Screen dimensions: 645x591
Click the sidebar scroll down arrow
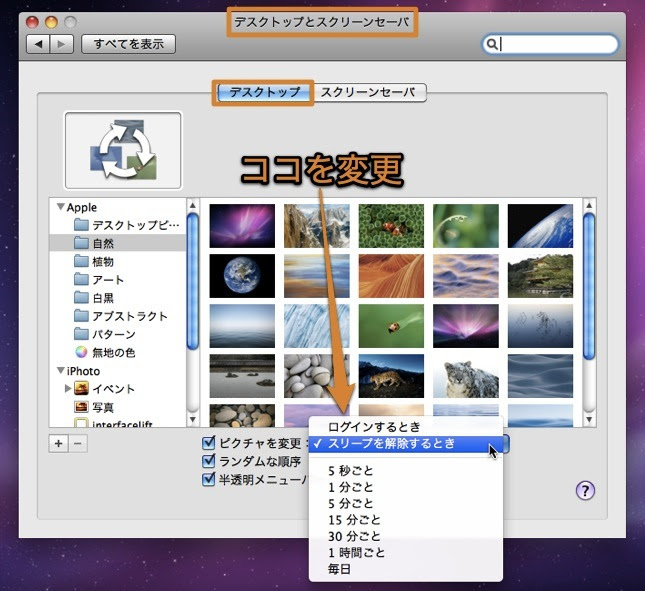click(x=193, y=419)
